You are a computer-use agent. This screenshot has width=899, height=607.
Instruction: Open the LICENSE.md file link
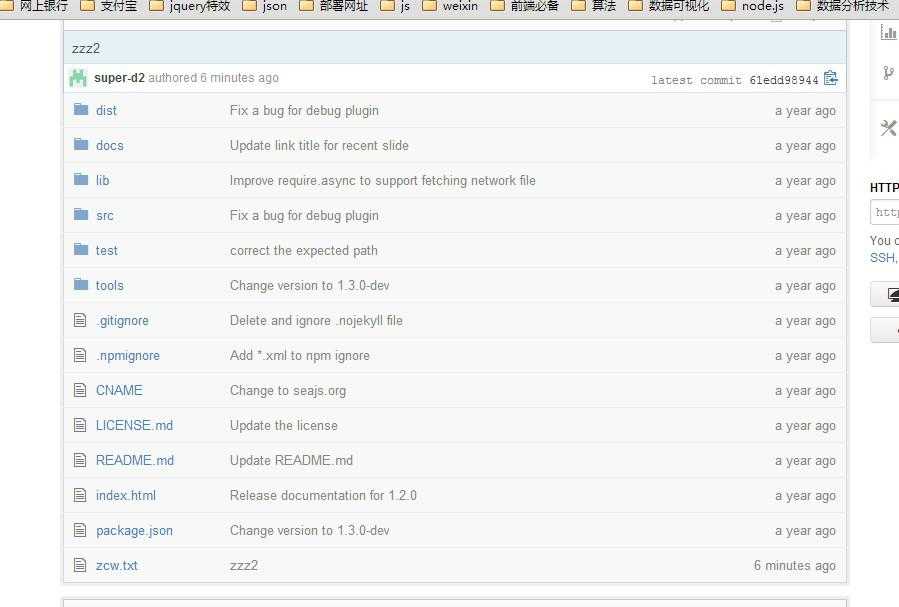pyautogui.click(x=134, y=425)
